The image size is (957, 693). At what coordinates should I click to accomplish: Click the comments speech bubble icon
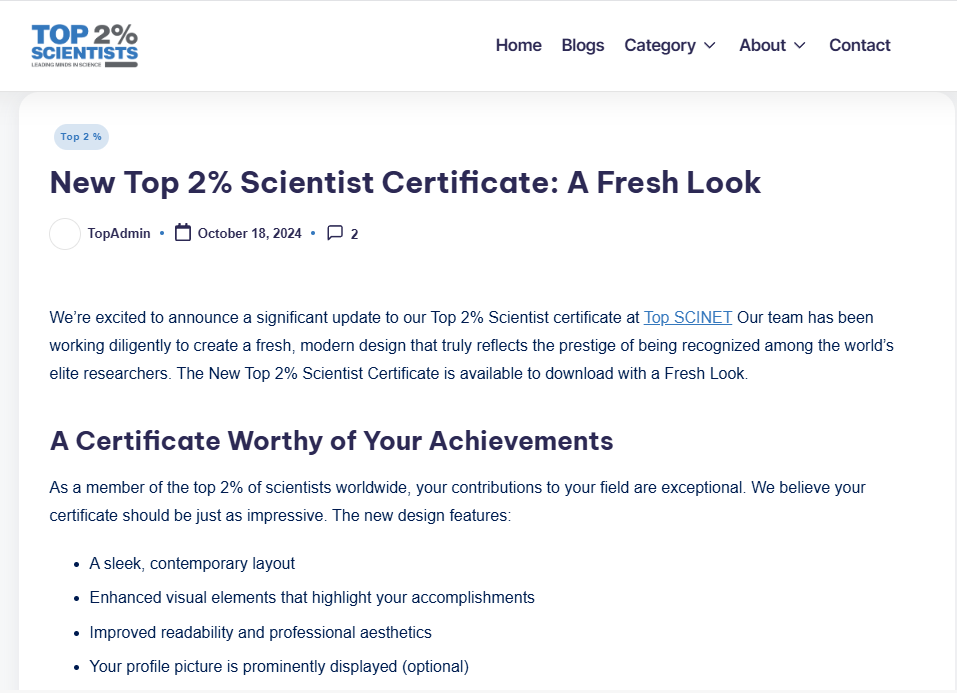click(x=335, y=233)
